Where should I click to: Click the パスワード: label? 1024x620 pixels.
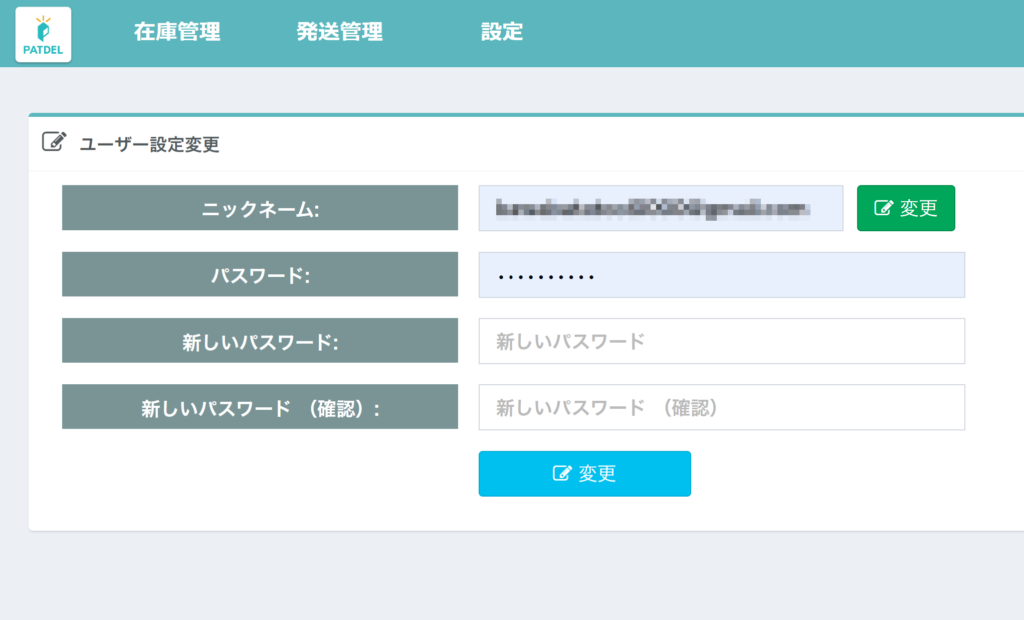click(x=260, y=275)
